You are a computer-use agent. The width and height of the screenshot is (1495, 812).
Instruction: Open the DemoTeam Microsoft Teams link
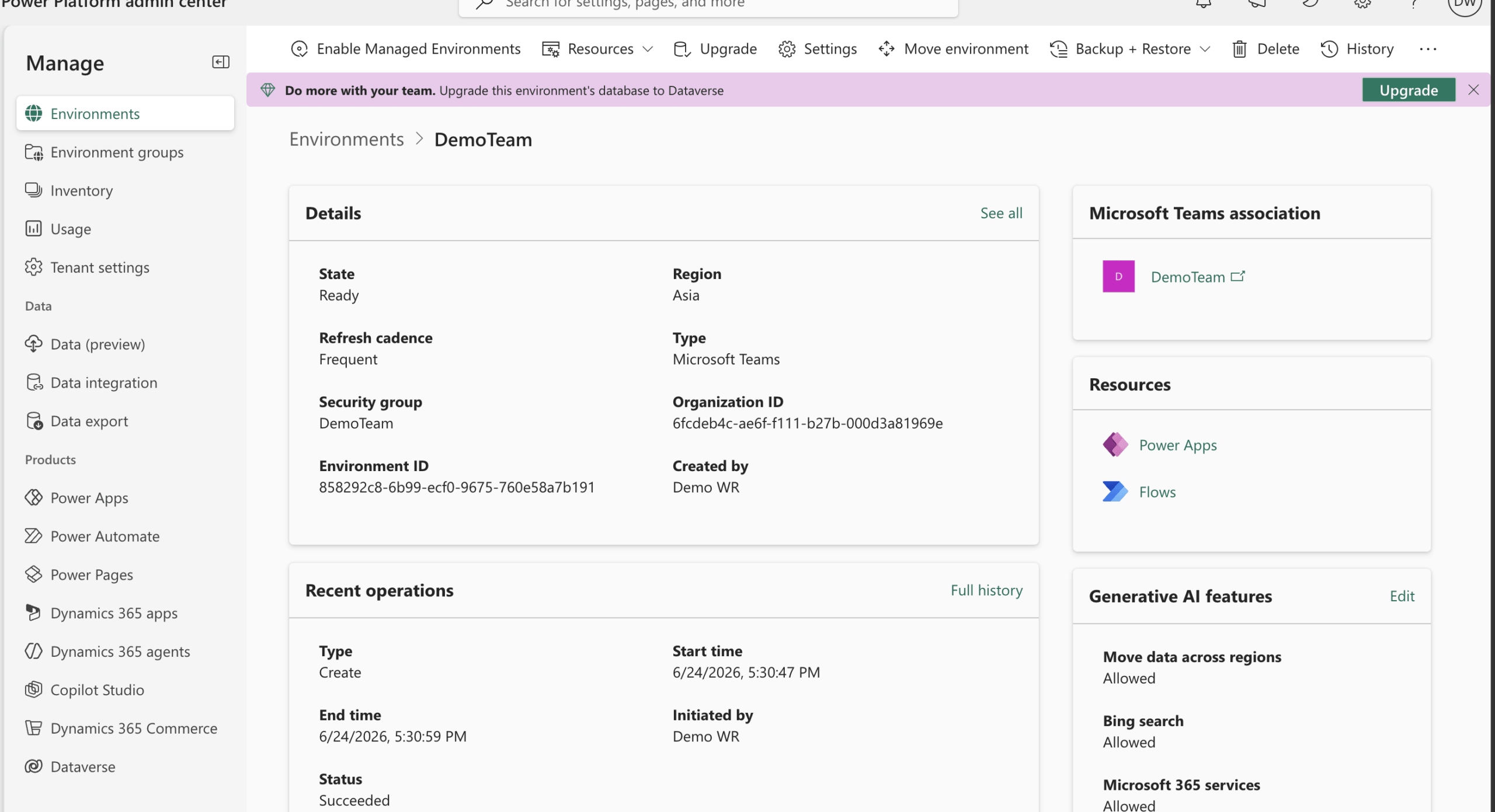tap(1187, 277)
